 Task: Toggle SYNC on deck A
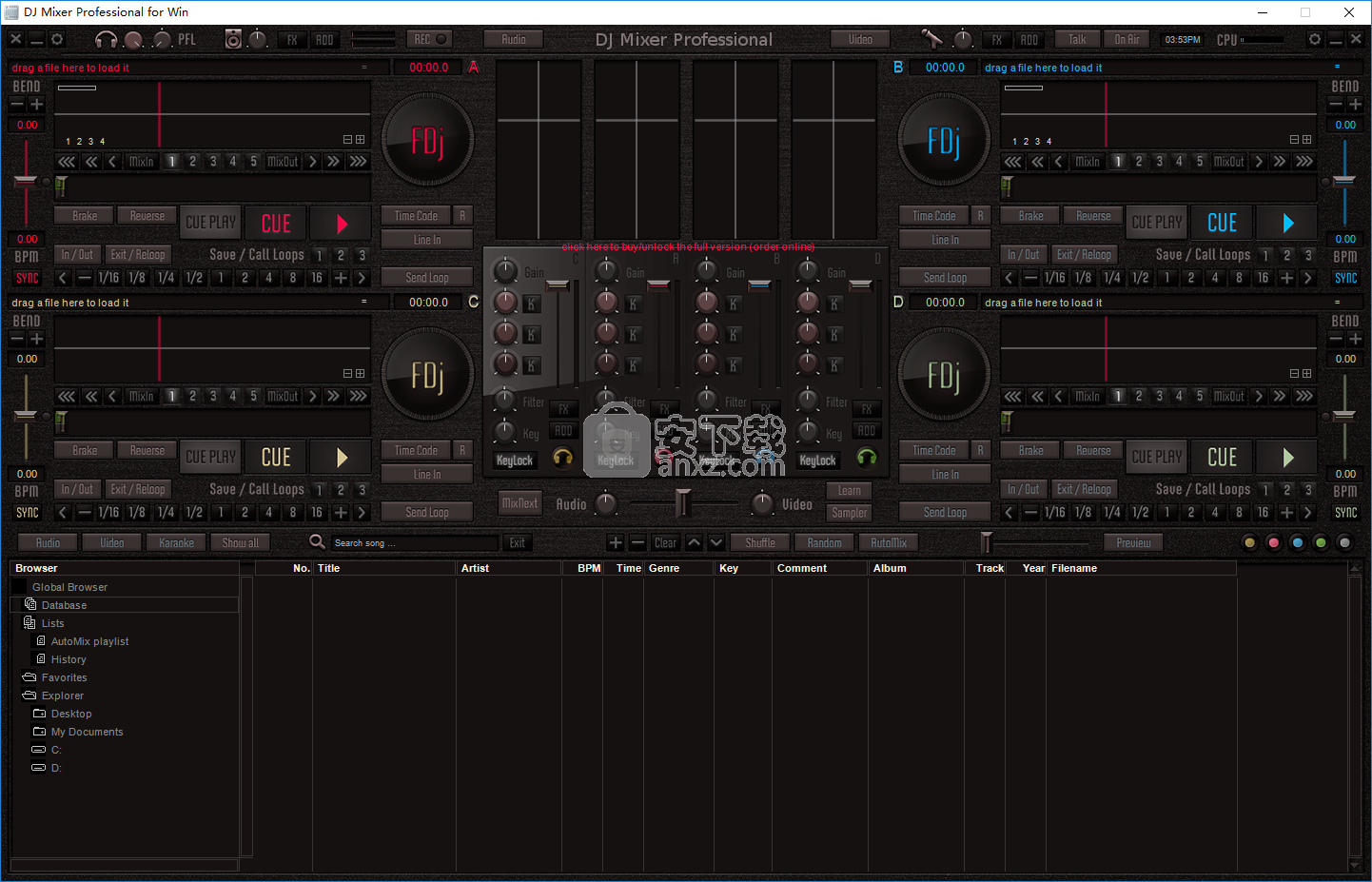tap(27, 278)
